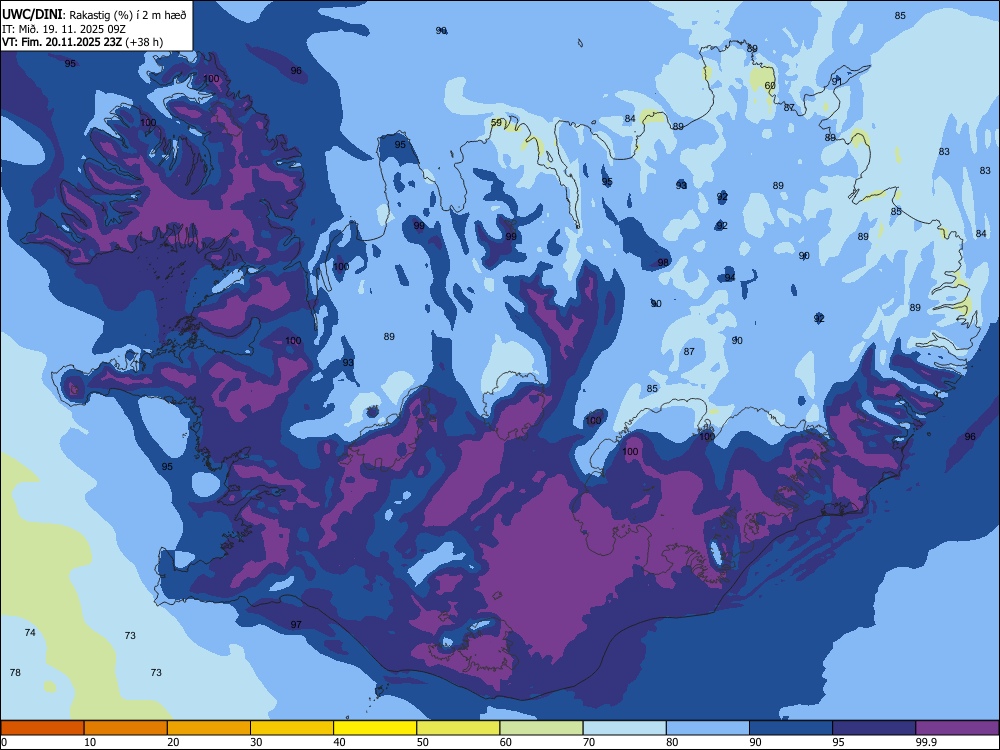
Task: Click the "50" tick label on the legend
Action: click(x=422, y=742)
